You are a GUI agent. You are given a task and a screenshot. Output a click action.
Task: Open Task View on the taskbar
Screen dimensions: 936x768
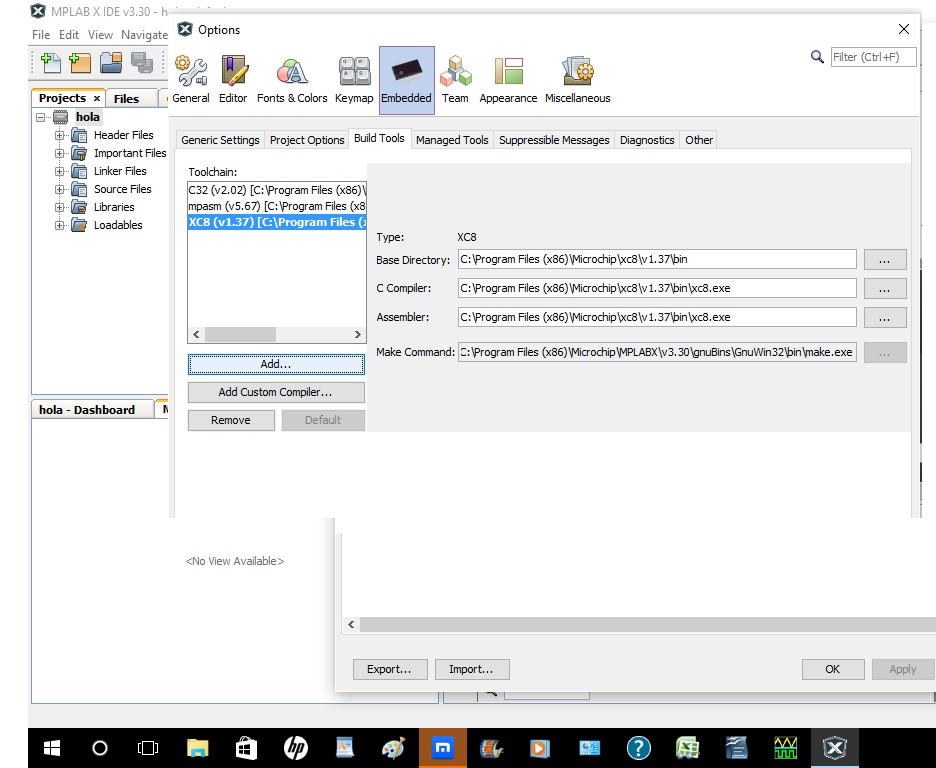[148, 748]
